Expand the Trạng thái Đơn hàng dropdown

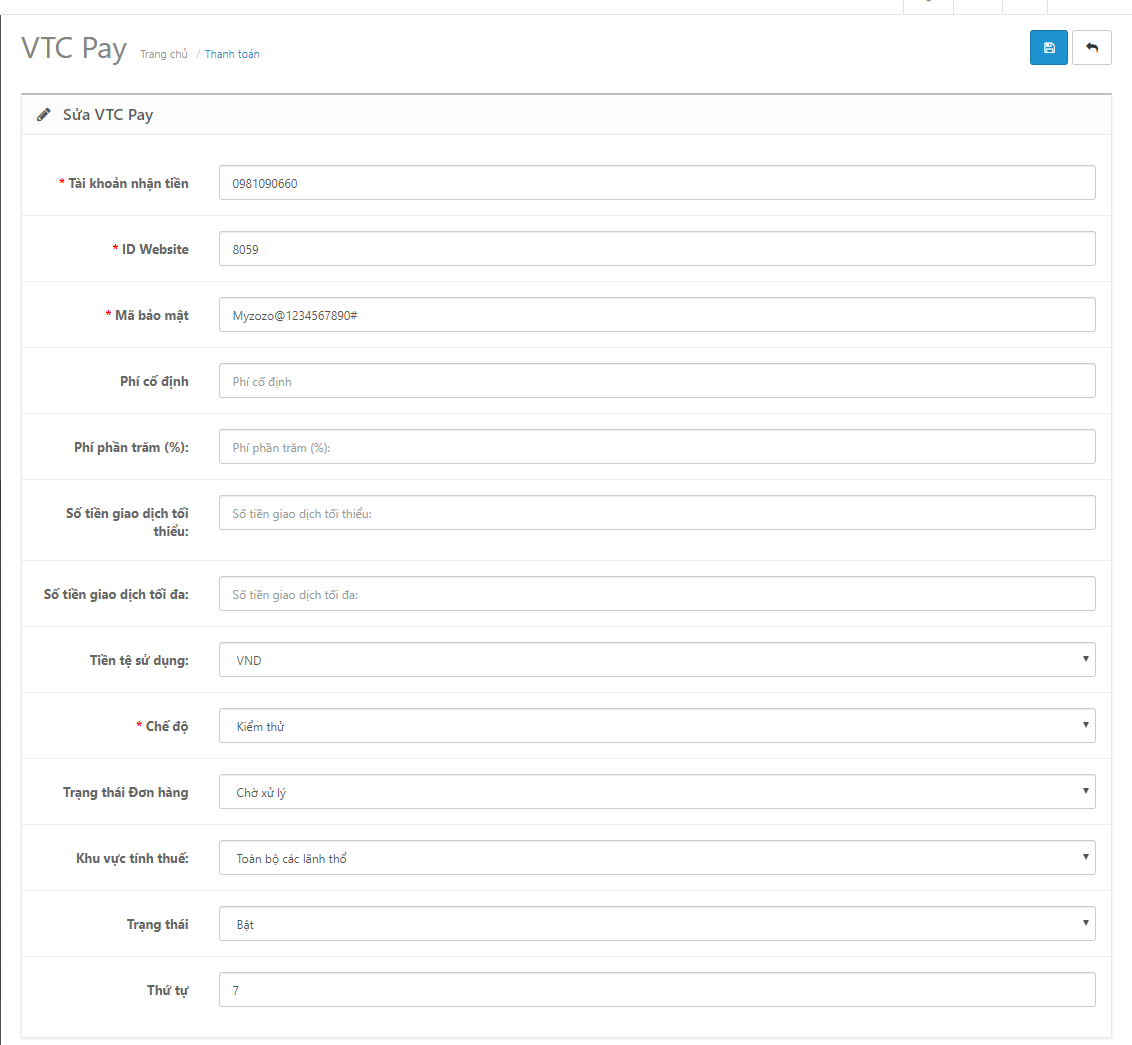pos(657,792)
